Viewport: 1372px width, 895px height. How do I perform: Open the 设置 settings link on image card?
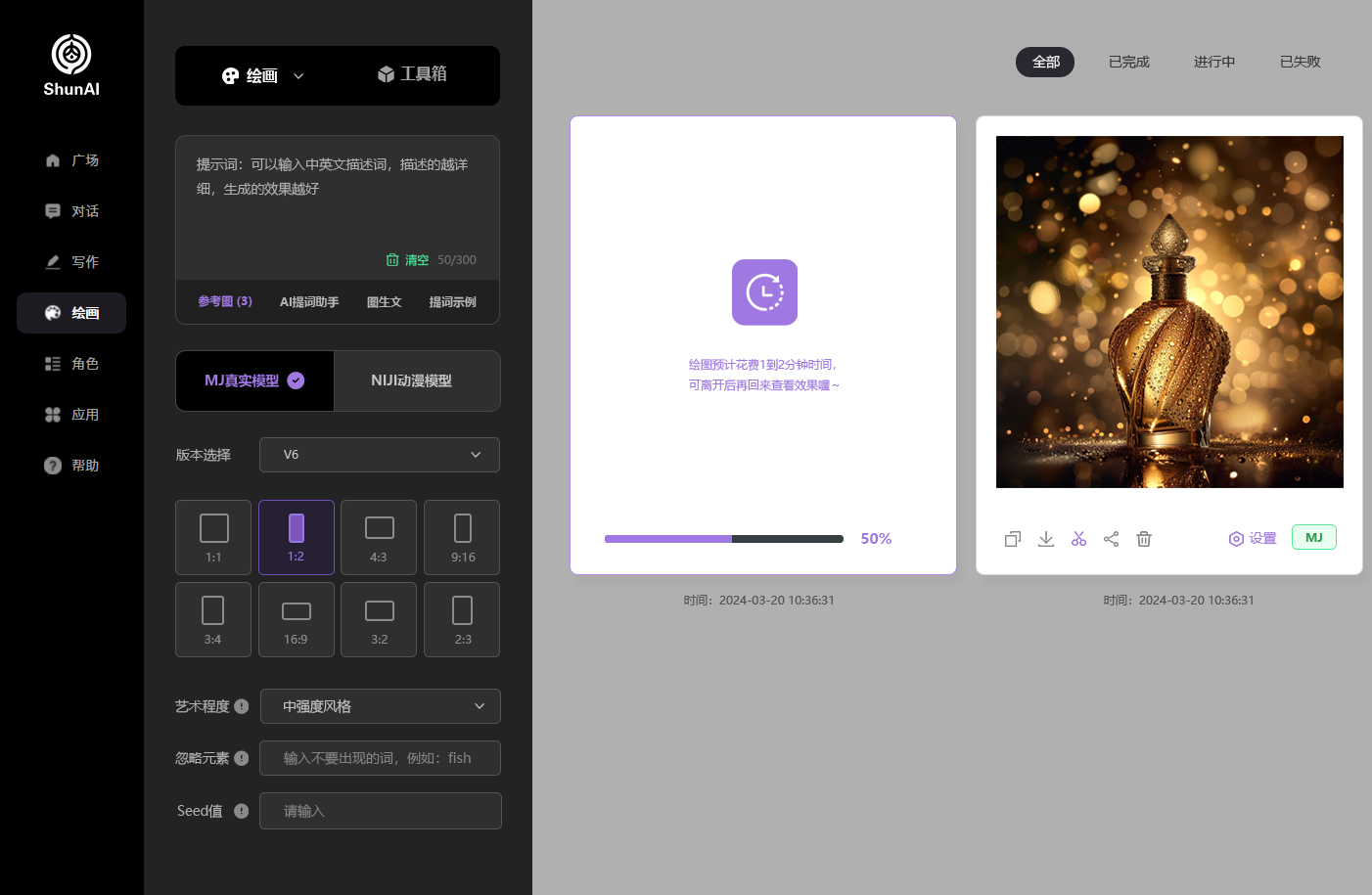pyautogui.click(x=1253, y=539)
